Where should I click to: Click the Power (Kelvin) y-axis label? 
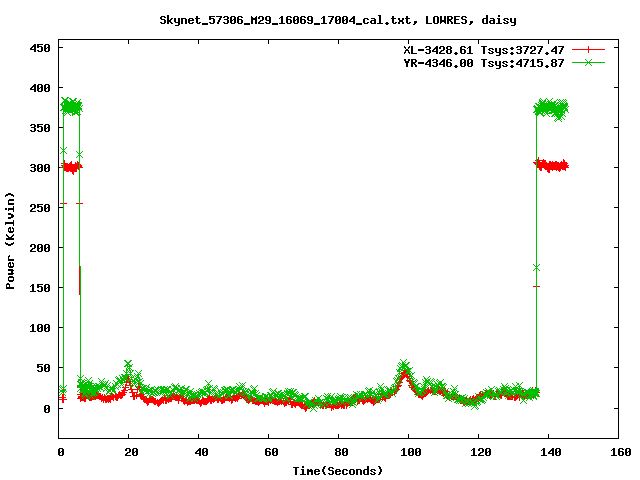(x=10, y=241)
